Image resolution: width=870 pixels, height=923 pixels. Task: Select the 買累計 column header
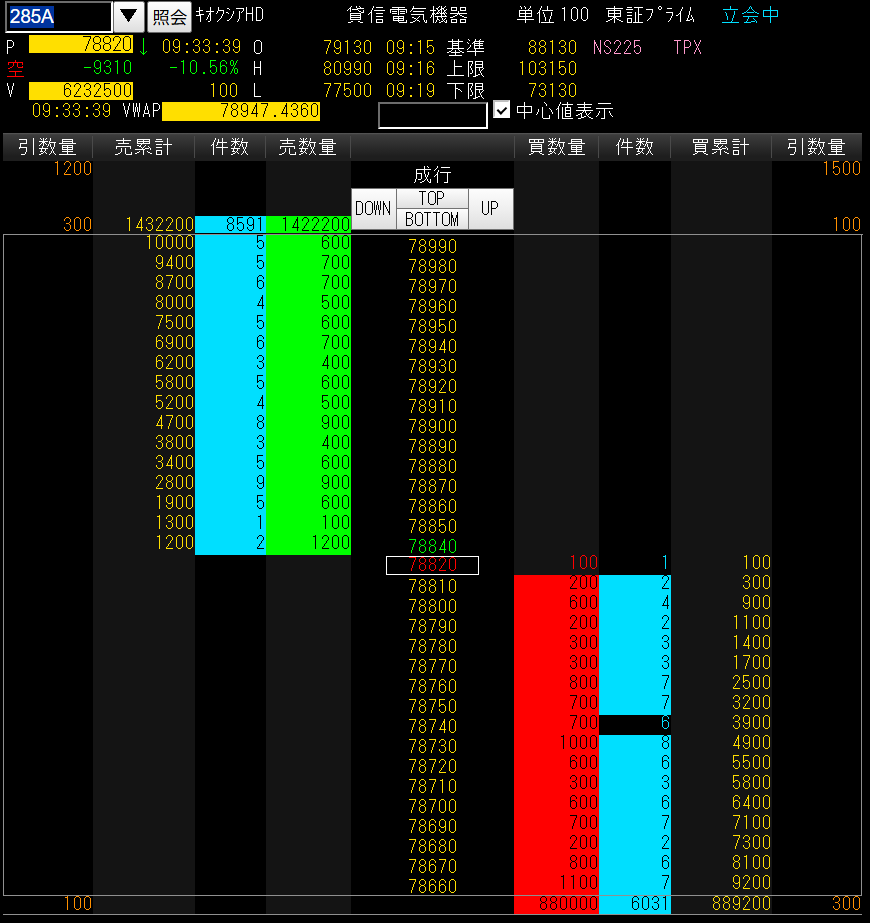pos(720,147)
